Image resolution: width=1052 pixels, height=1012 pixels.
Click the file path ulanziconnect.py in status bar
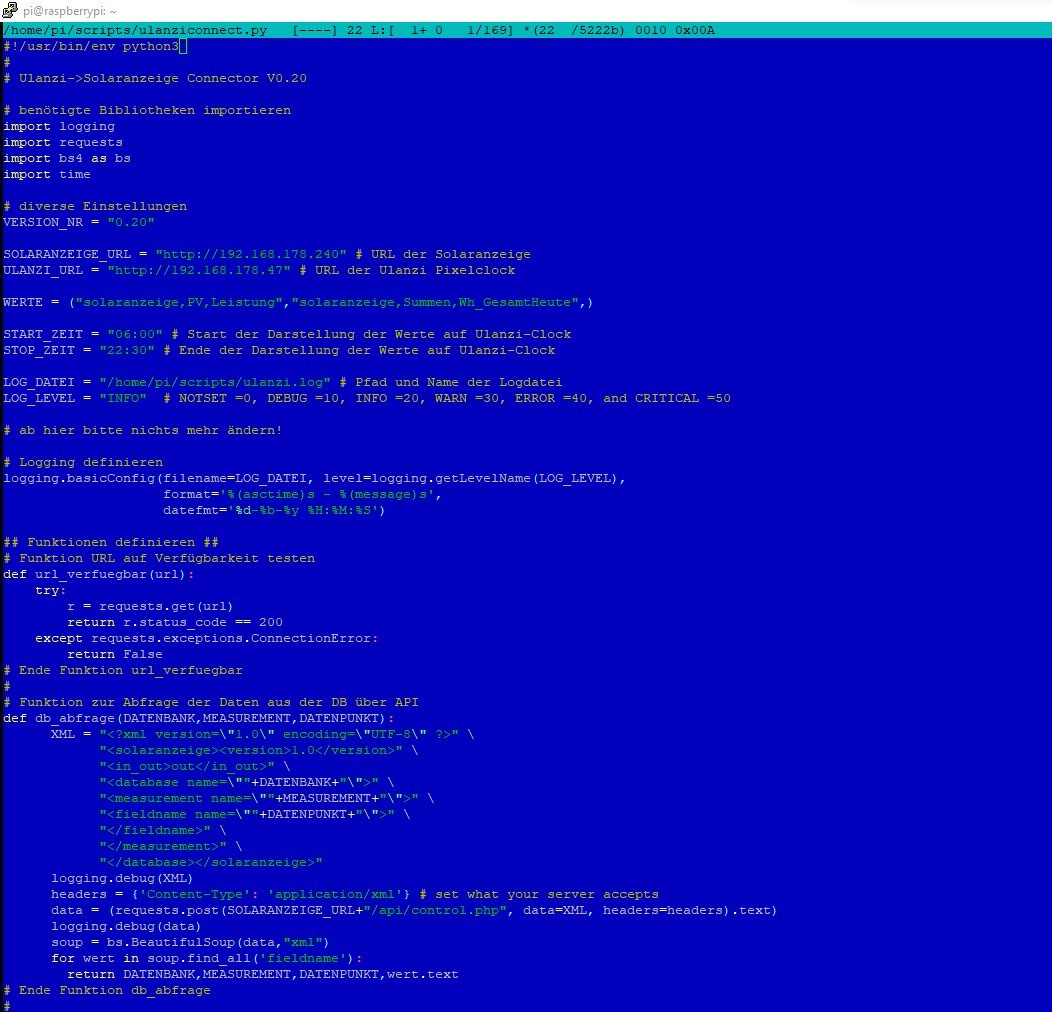coord(135,30)
